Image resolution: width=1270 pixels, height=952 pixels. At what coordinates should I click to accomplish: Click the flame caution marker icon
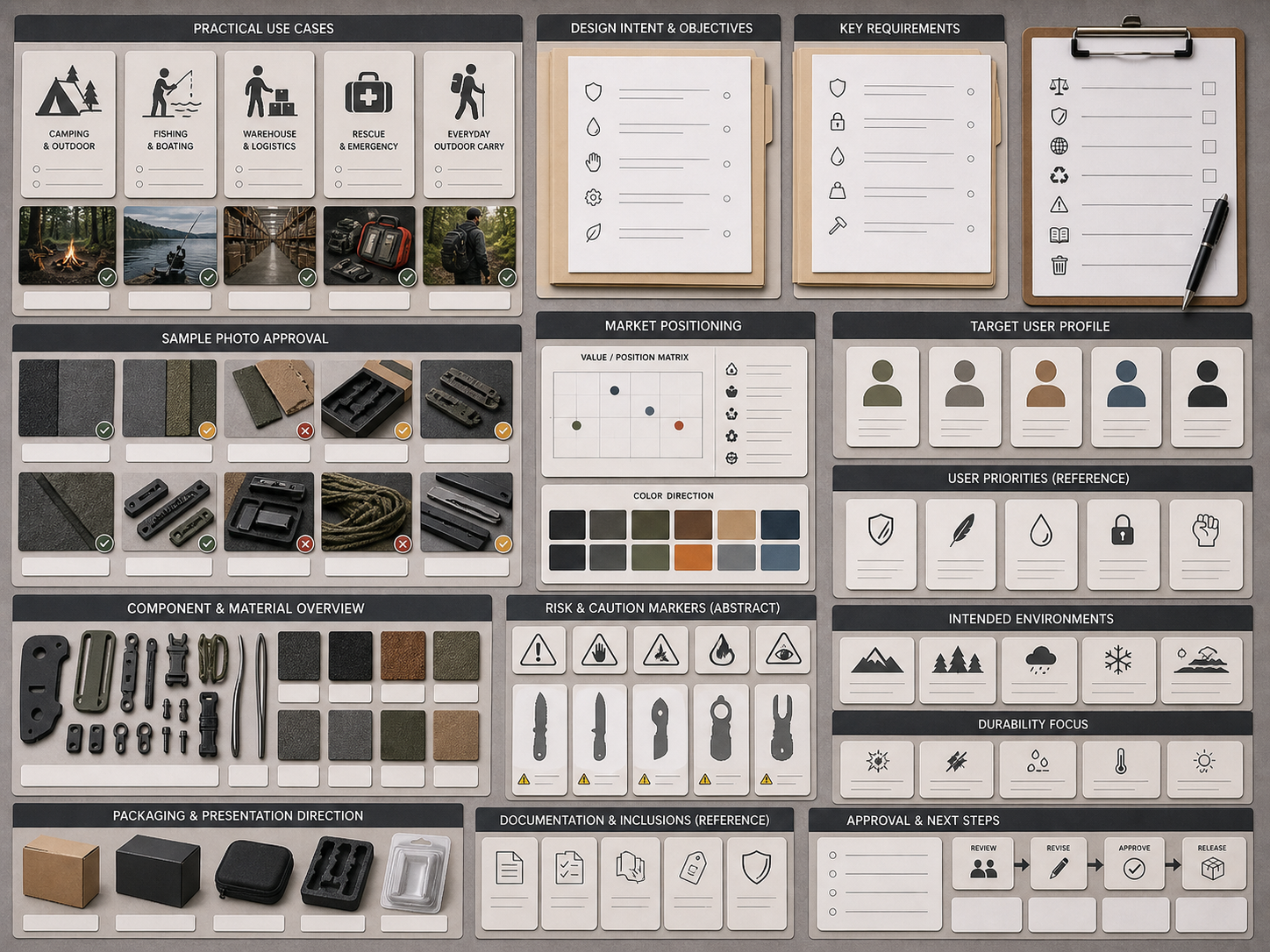[x=721, y=650]
